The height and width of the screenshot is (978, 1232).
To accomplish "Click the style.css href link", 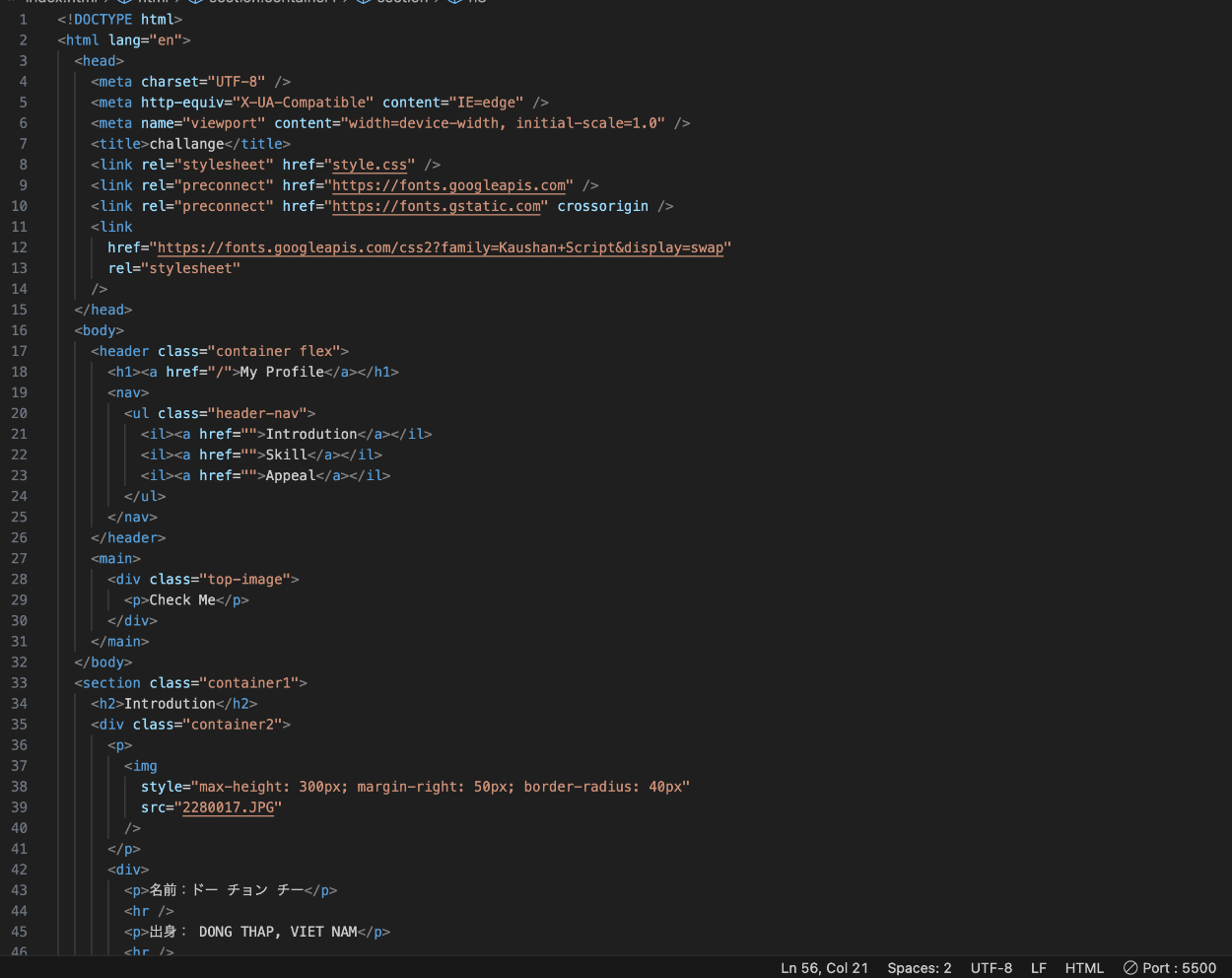I will pyautogui.click(x=370, y=165).
